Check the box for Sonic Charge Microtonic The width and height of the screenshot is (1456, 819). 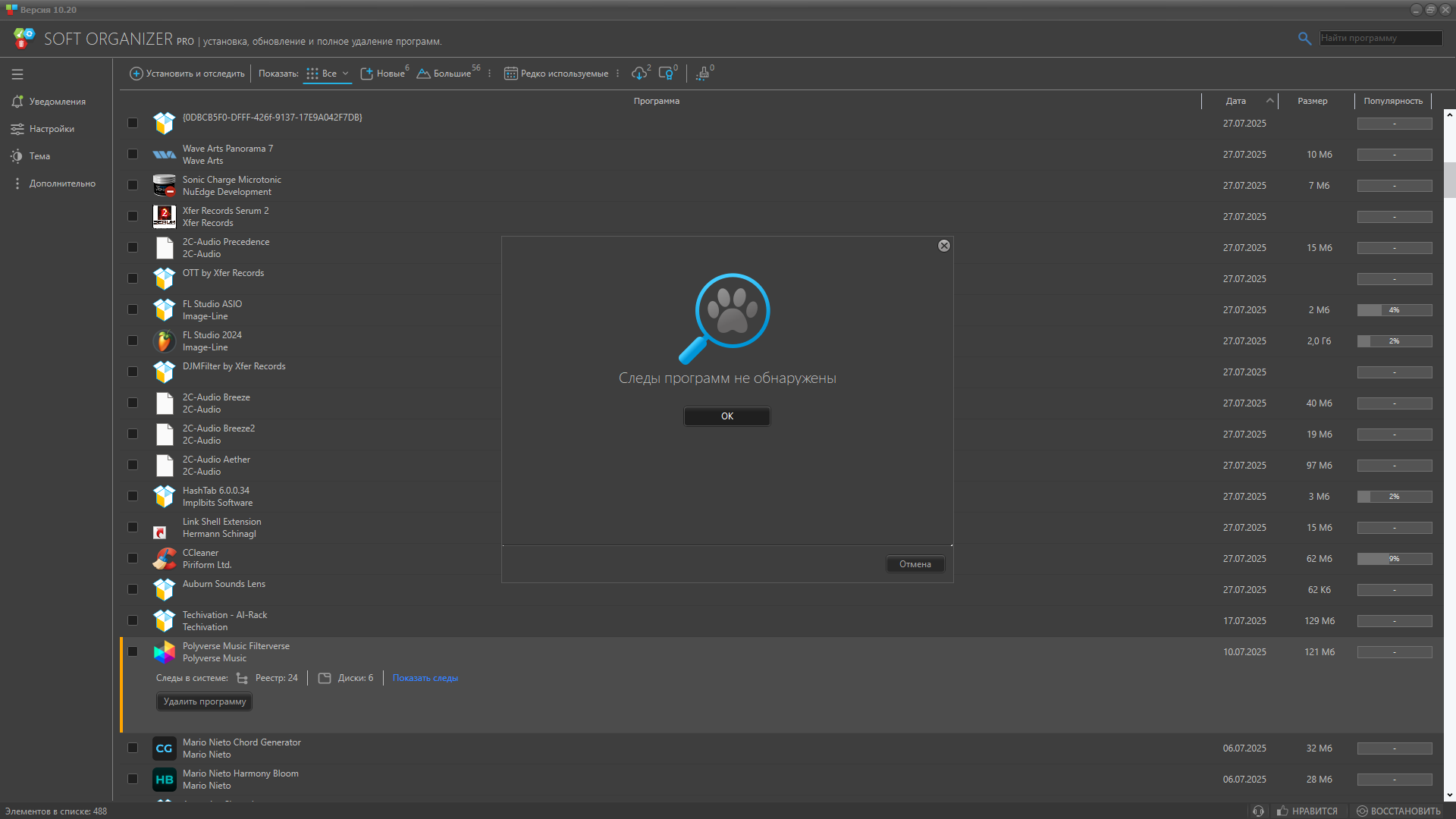click(133, 185)
